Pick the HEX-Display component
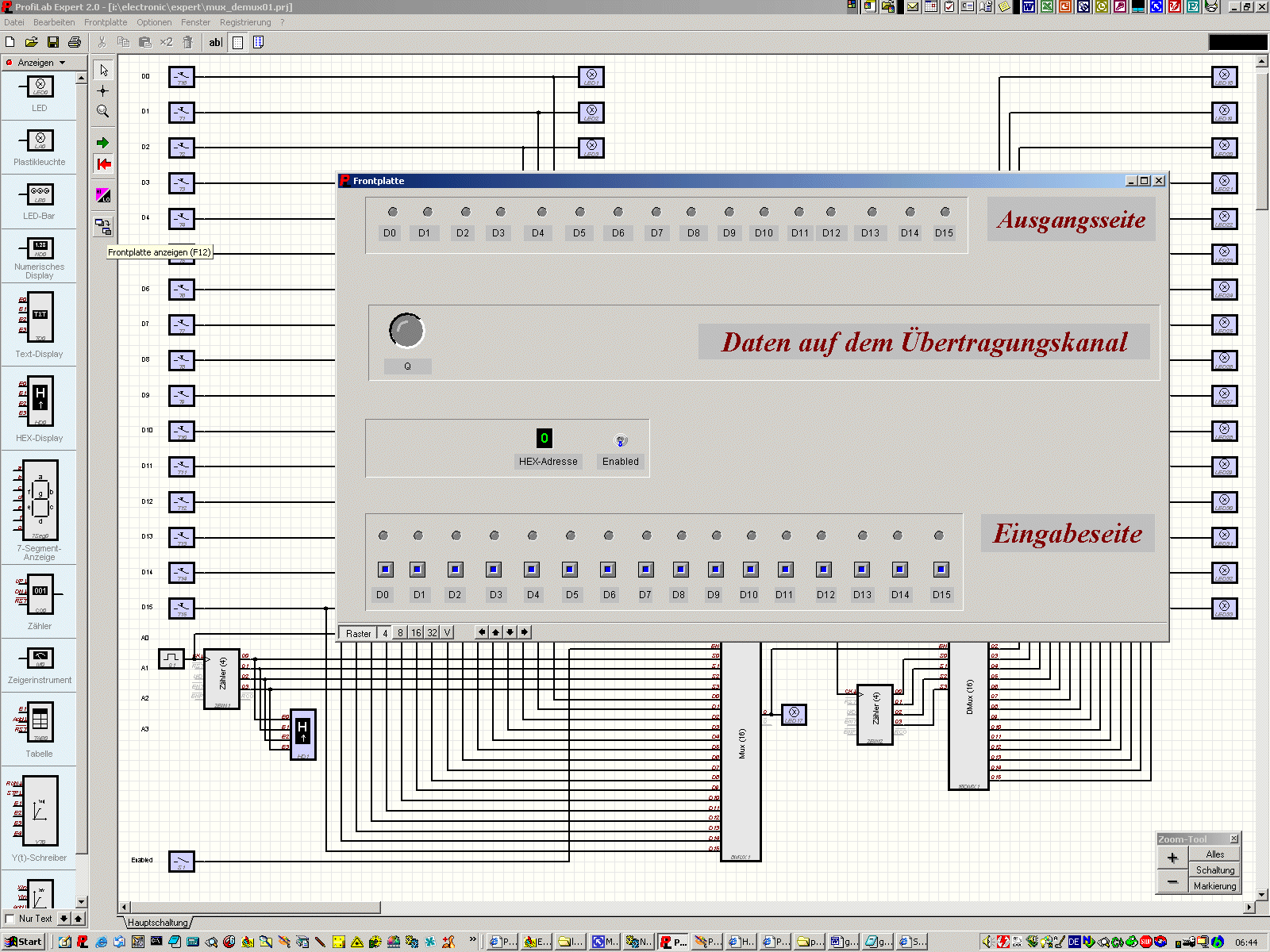The height and width of the screenshot is (952, 1270). [x=40, y=408]
